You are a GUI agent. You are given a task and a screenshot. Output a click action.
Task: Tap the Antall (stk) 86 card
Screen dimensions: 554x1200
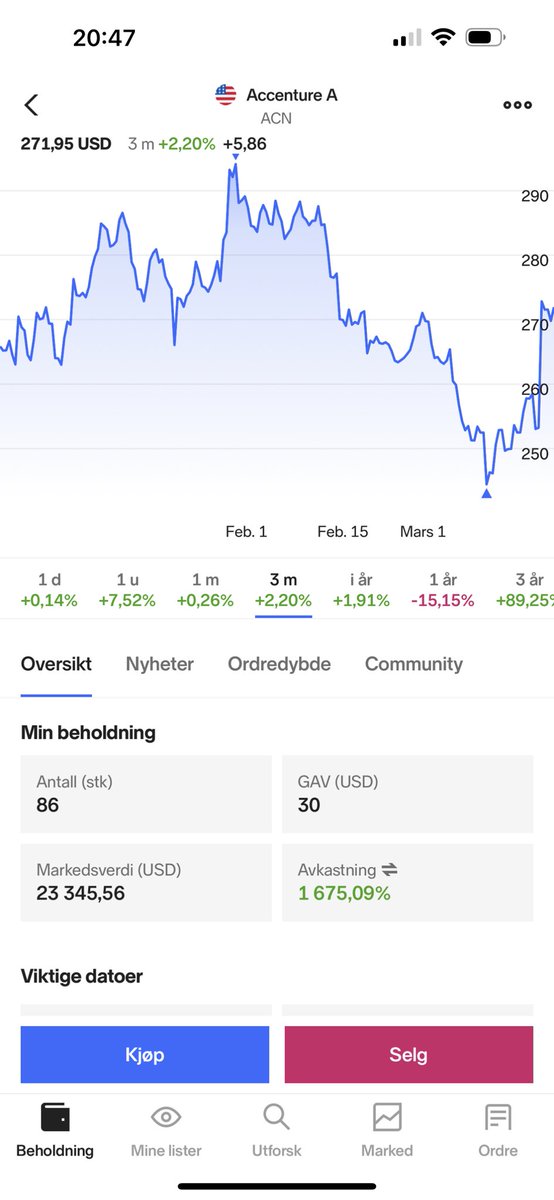pos(146,794)
